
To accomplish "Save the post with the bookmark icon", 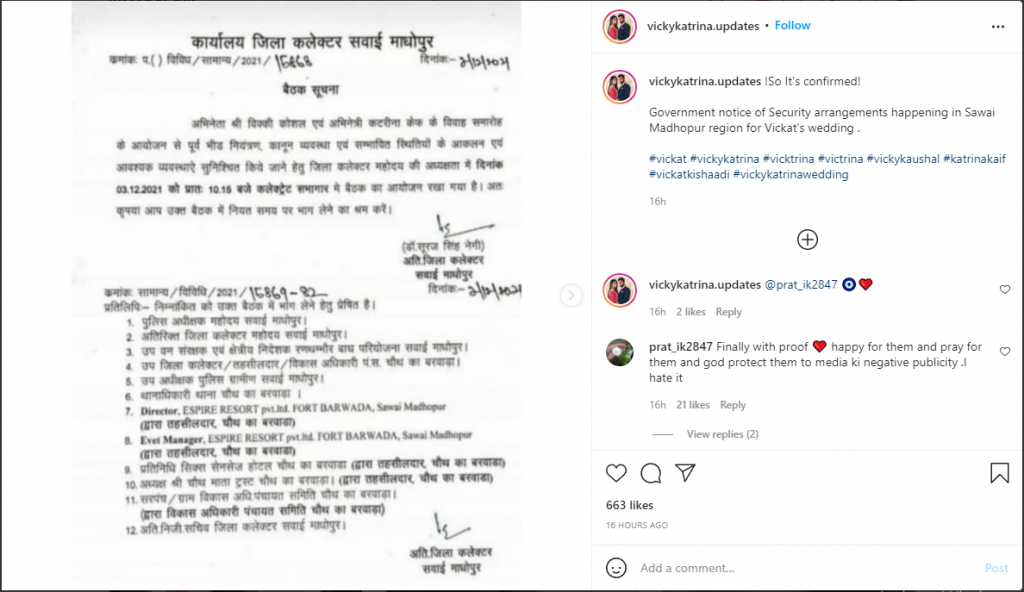I will point(999,472).
